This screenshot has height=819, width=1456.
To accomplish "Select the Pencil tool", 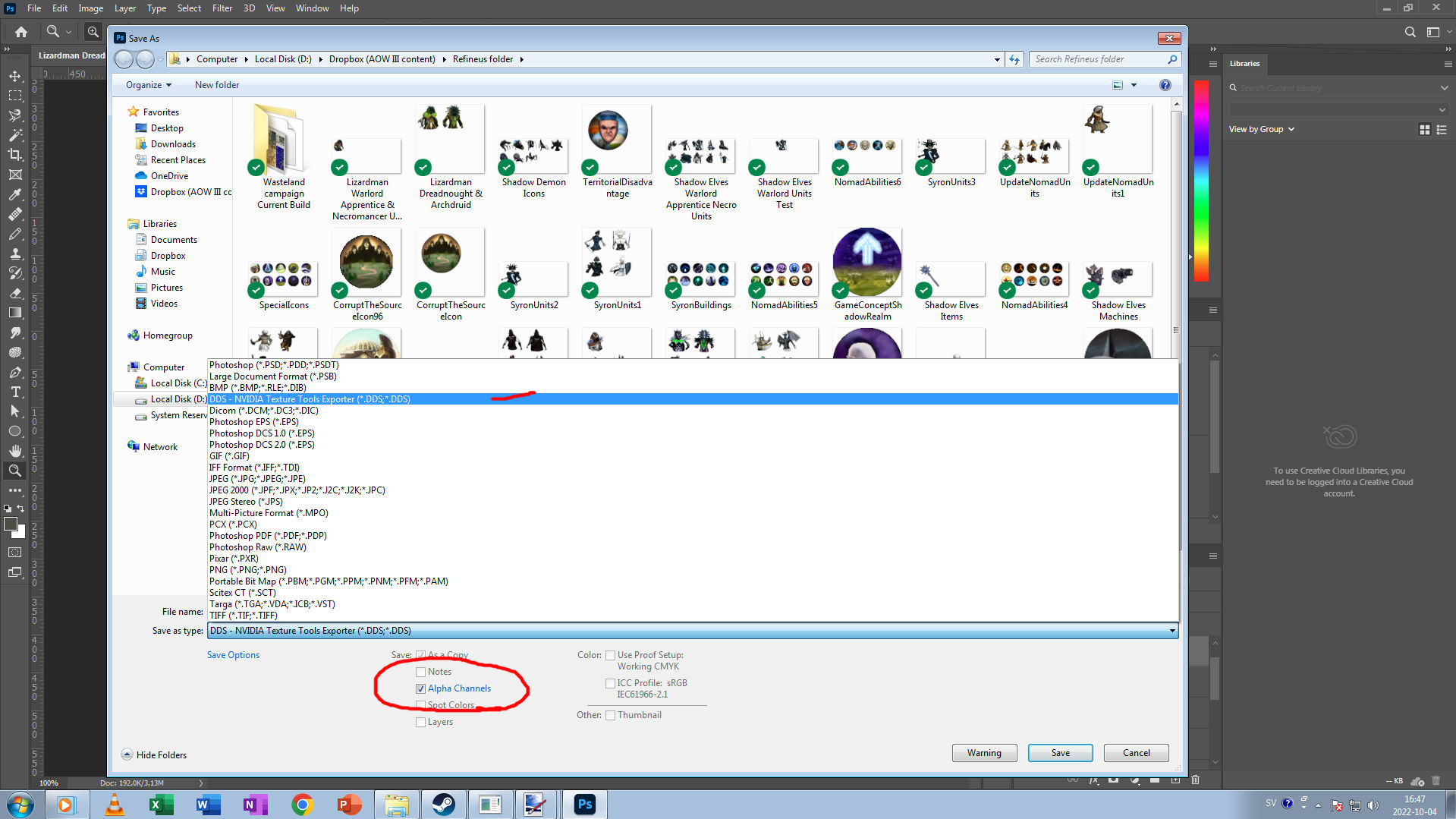I will point(15,234).
